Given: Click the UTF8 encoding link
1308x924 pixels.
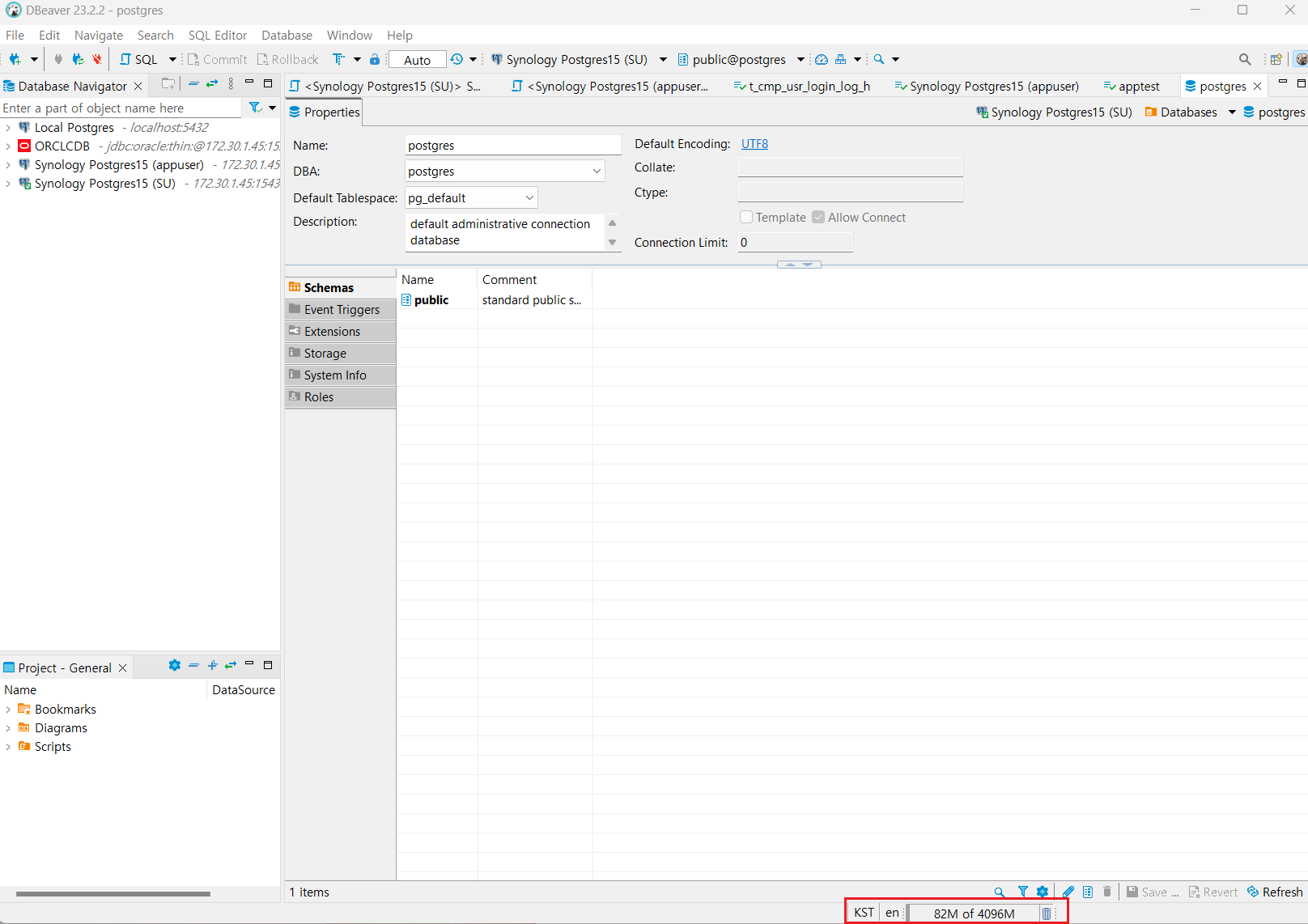Looking at the screenshot, I should click(754, 144).
